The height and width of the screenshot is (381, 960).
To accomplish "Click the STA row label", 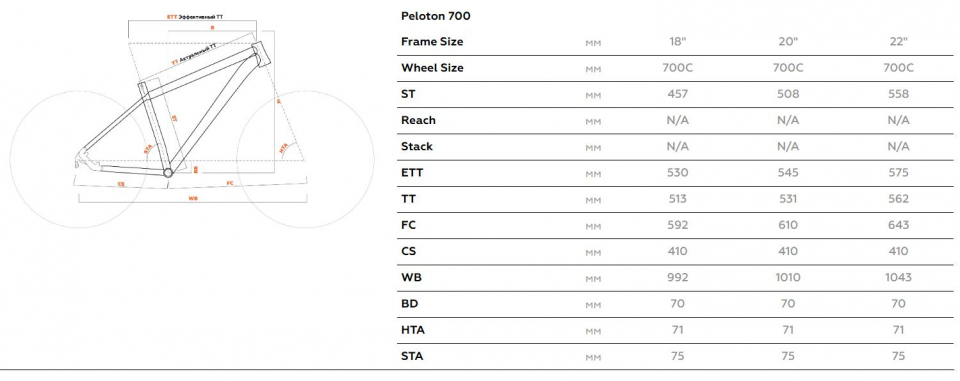I will point(412,356).
